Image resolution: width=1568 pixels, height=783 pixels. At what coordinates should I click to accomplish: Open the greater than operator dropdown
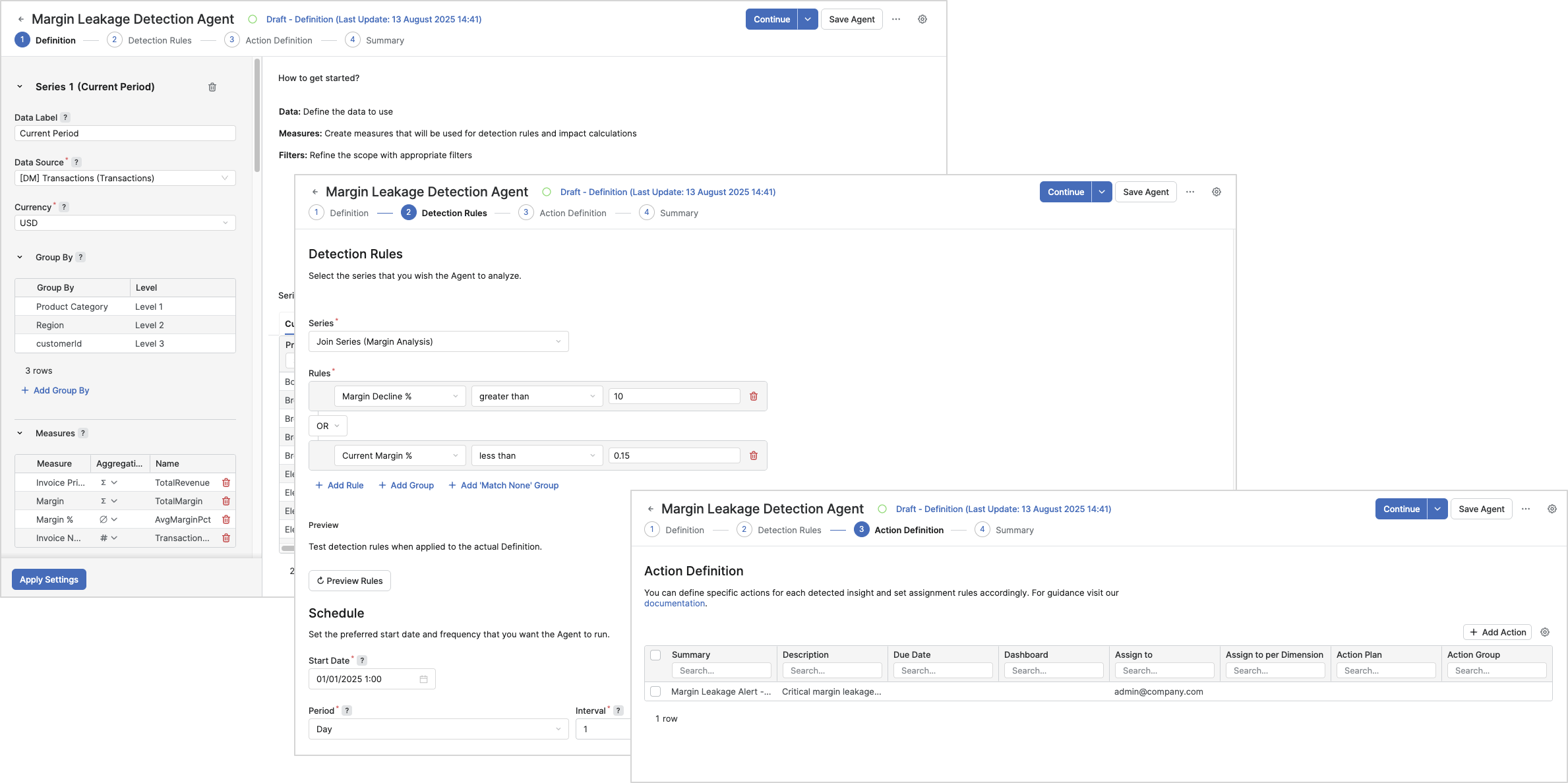click(536, 396)
